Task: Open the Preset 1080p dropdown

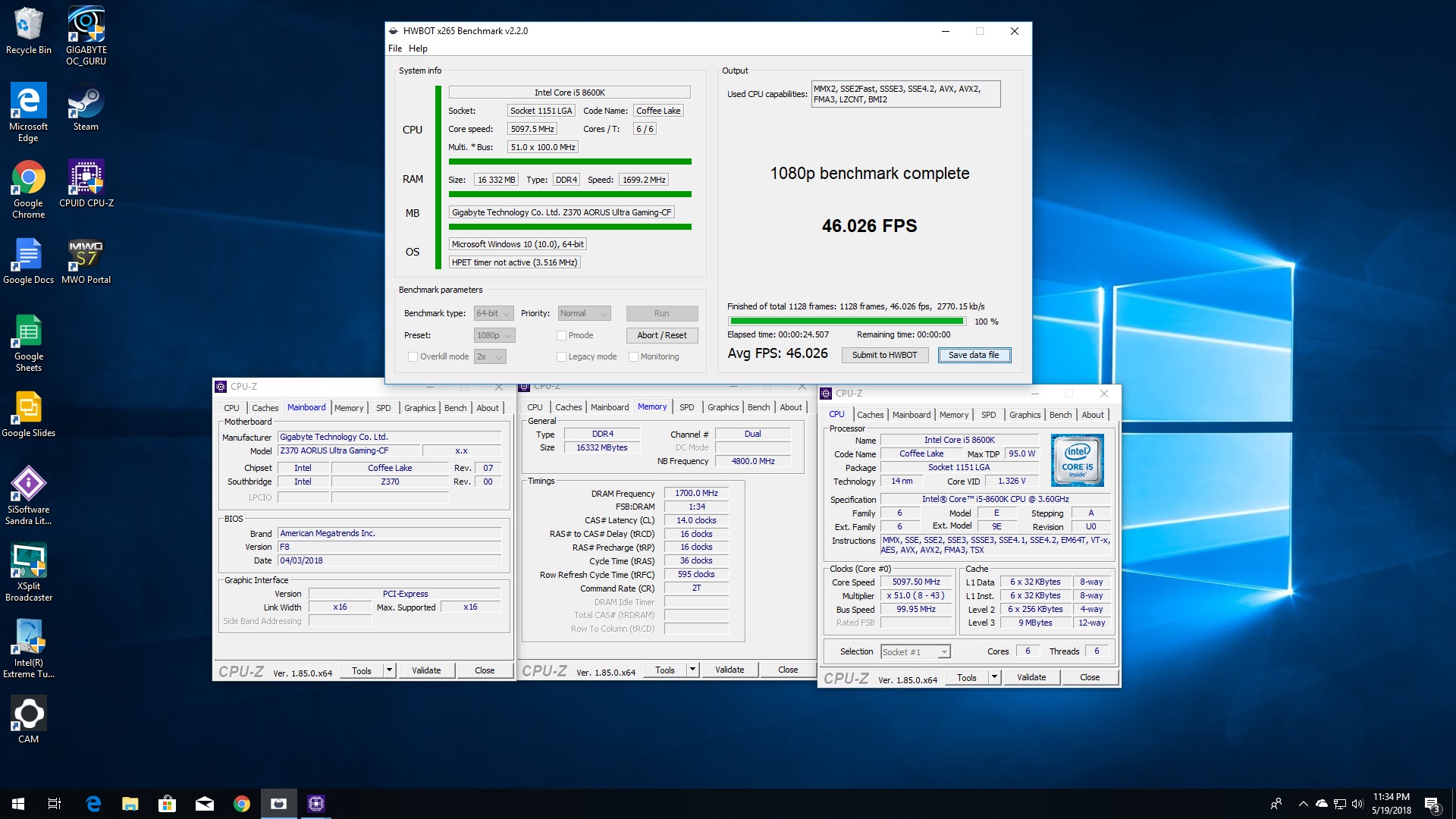Action: click(494, 336)
